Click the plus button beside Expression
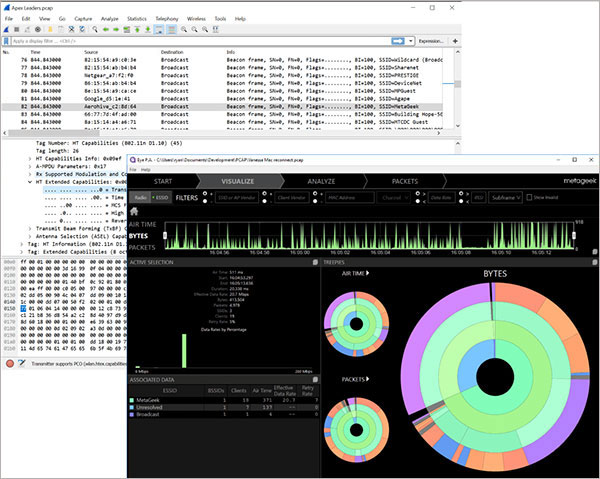The width and height of the screenshot is (600, 479). [x=455, y=41]
